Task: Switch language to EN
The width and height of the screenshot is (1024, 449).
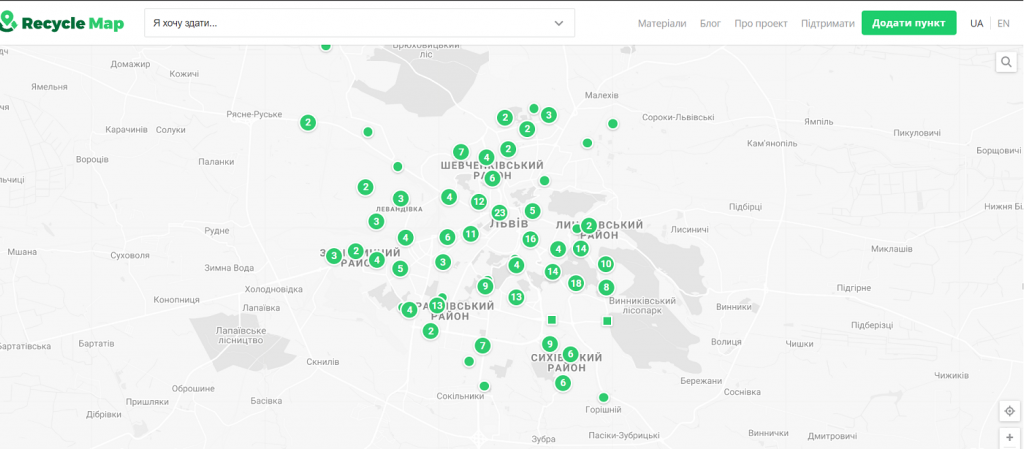Action: (x=1003, y=23)
